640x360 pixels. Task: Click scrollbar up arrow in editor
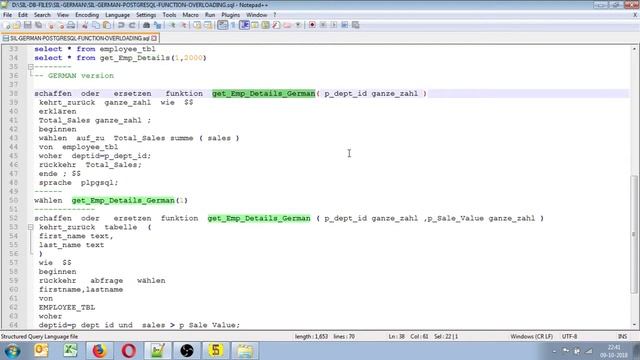tap(634, 49)
